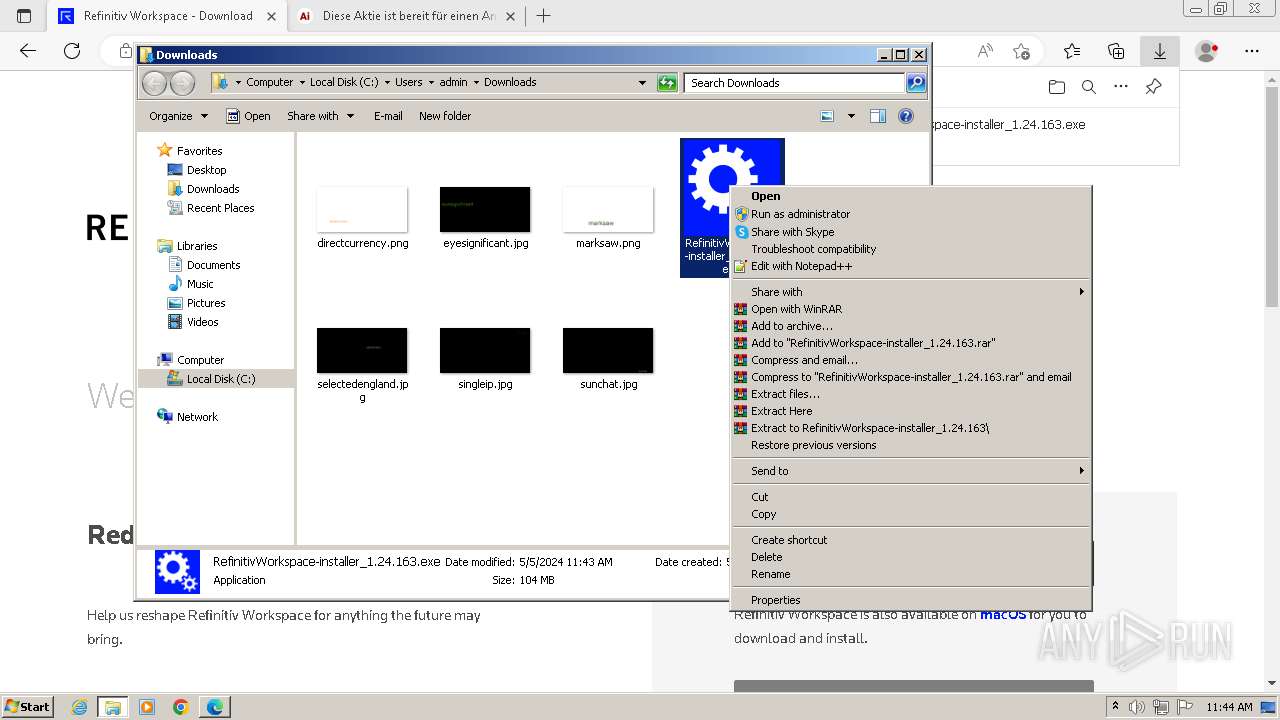Open Explorer help question mark icon
This screenshot has width=1280, height=720.
(906, 116)
